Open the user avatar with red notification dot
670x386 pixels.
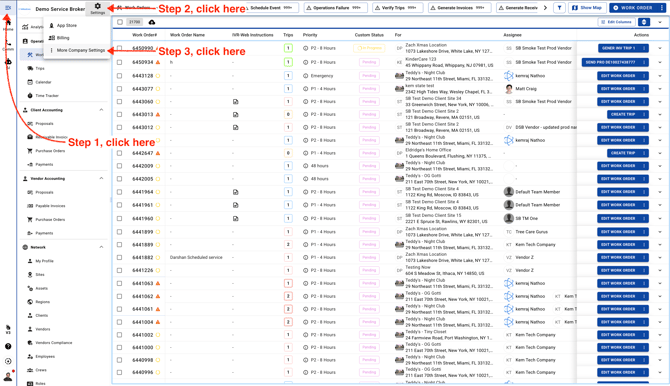pyautogui.click(x=8, y=377)
